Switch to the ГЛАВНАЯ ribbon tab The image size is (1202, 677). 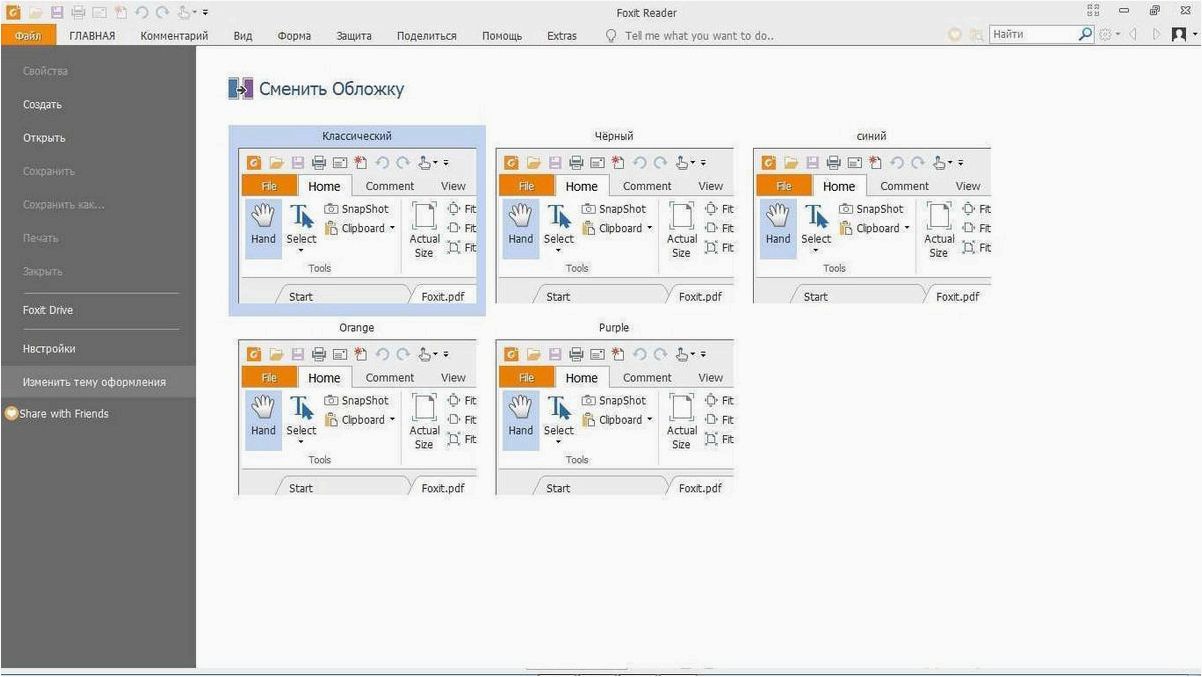point(92,36)
